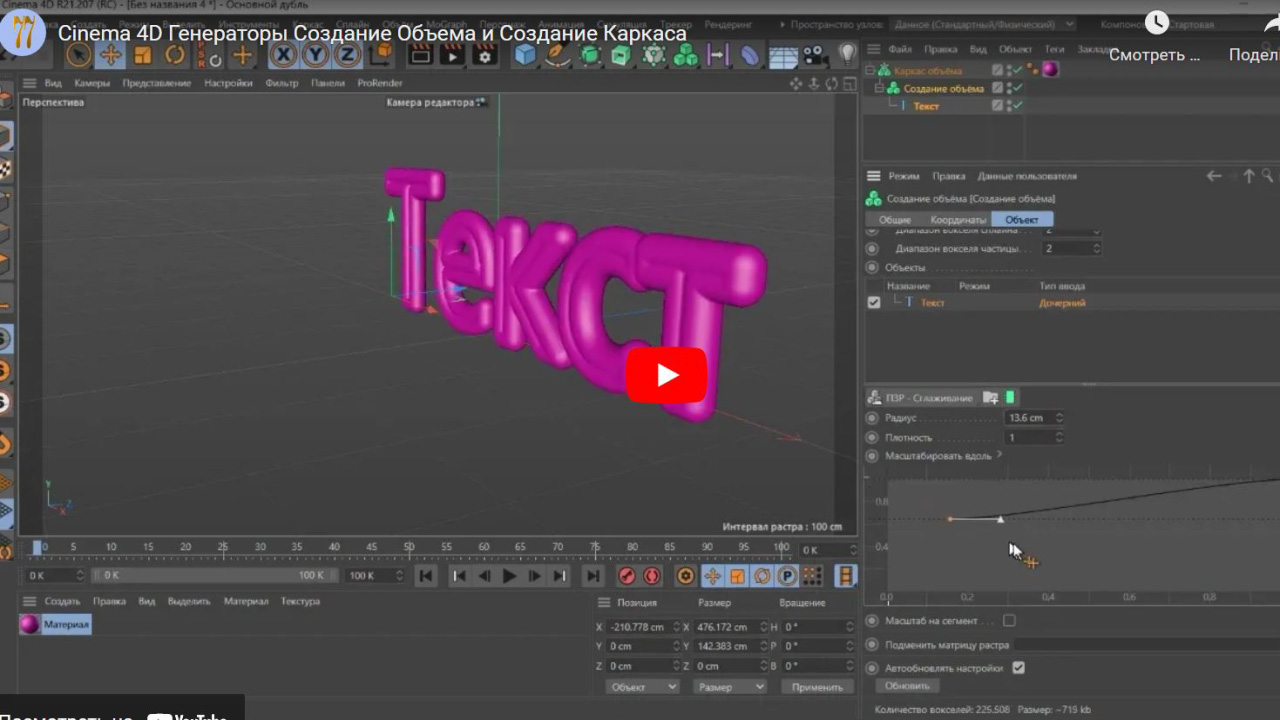
Task: Step Диапазон вокселя частицы value spinner
Action: click(x=1096, y=248)
